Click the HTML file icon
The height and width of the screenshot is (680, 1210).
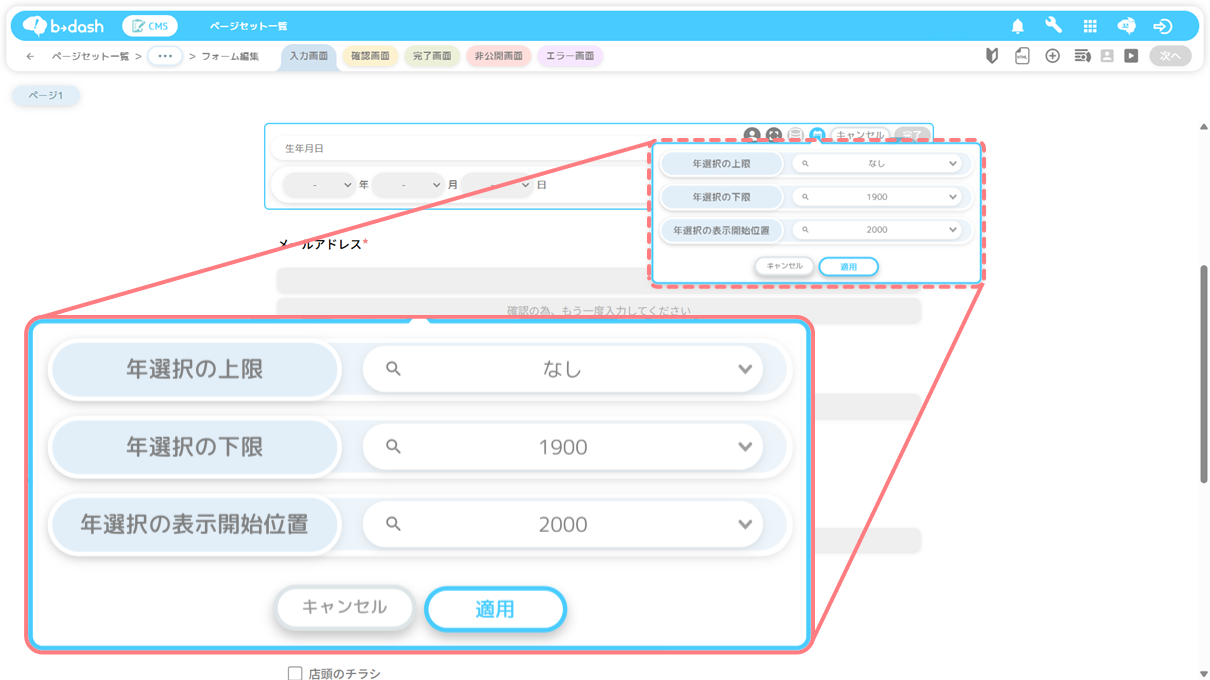pos(1022,56)
